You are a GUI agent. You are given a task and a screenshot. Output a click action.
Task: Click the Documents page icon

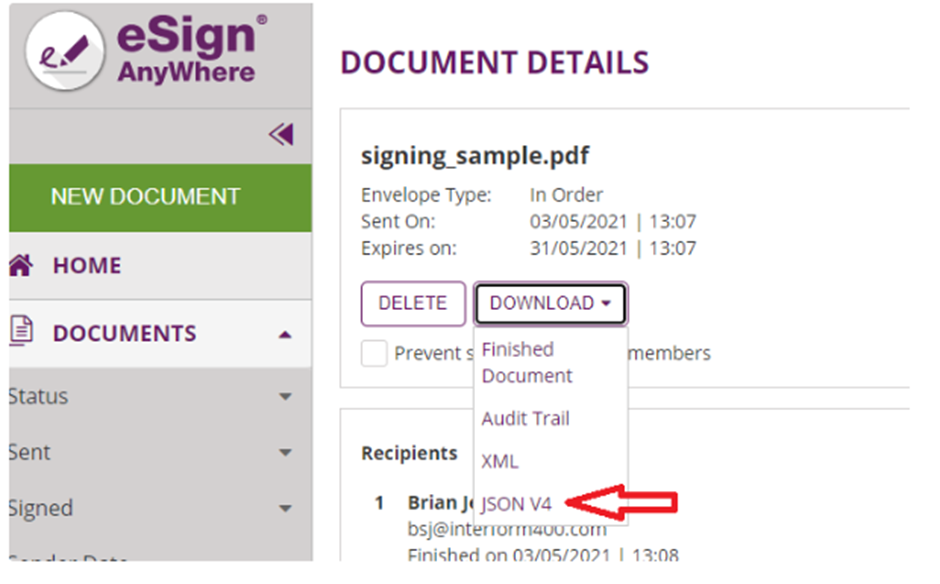coord(22,331)
